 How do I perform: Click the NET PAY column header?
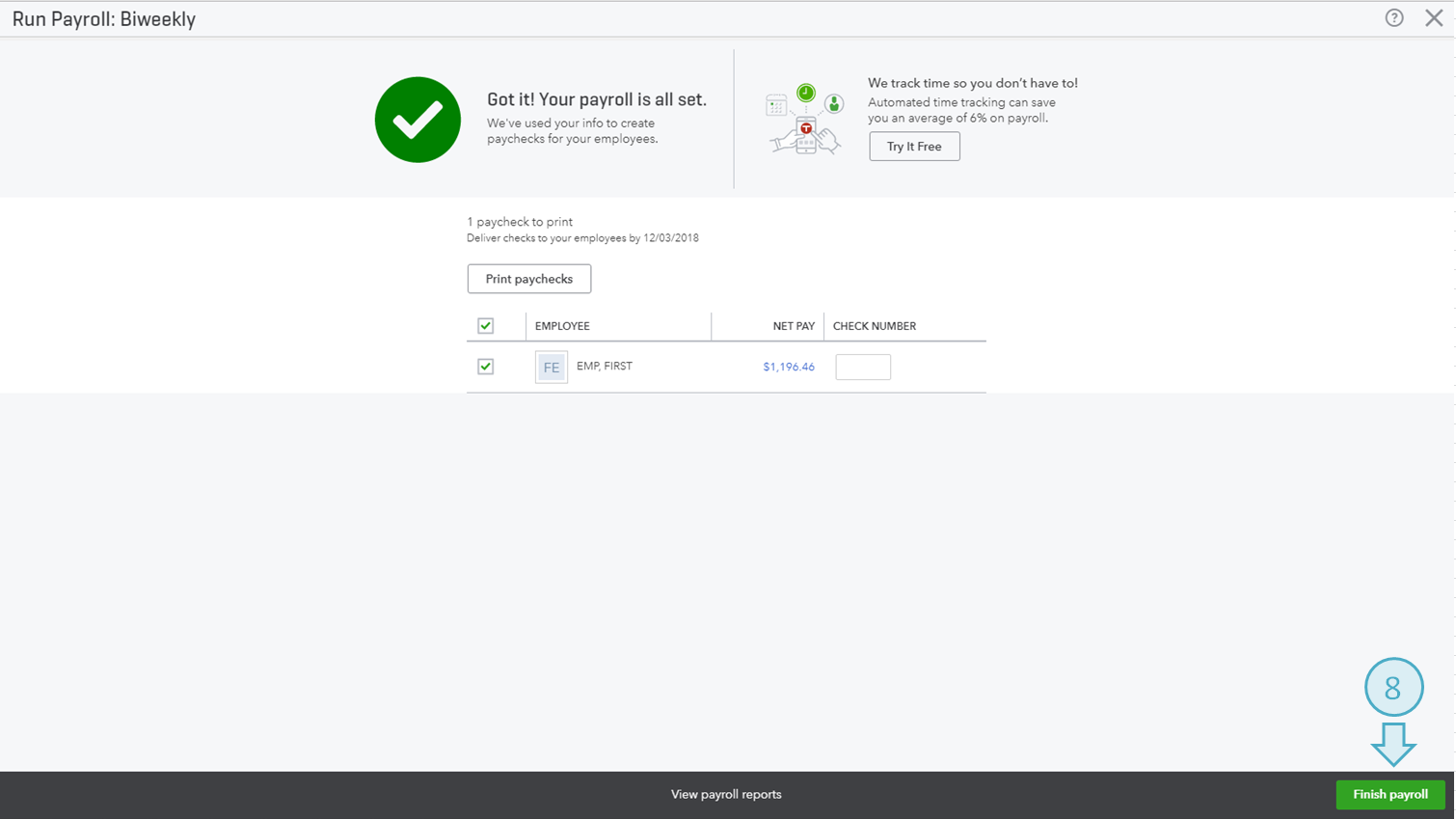[794, 326]
